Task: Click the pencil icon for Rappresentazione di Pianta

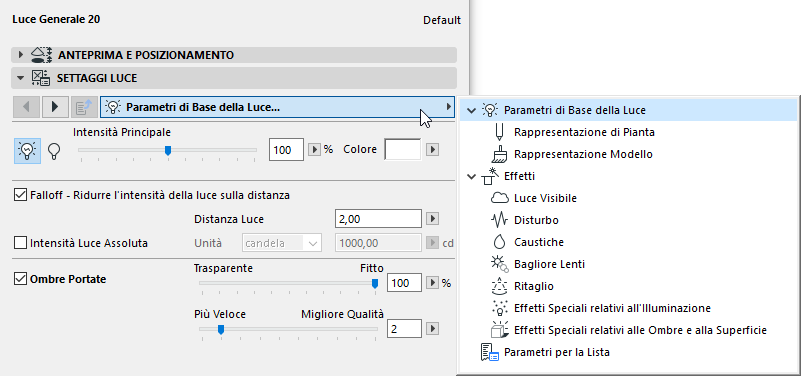Action: pos(499,132)
